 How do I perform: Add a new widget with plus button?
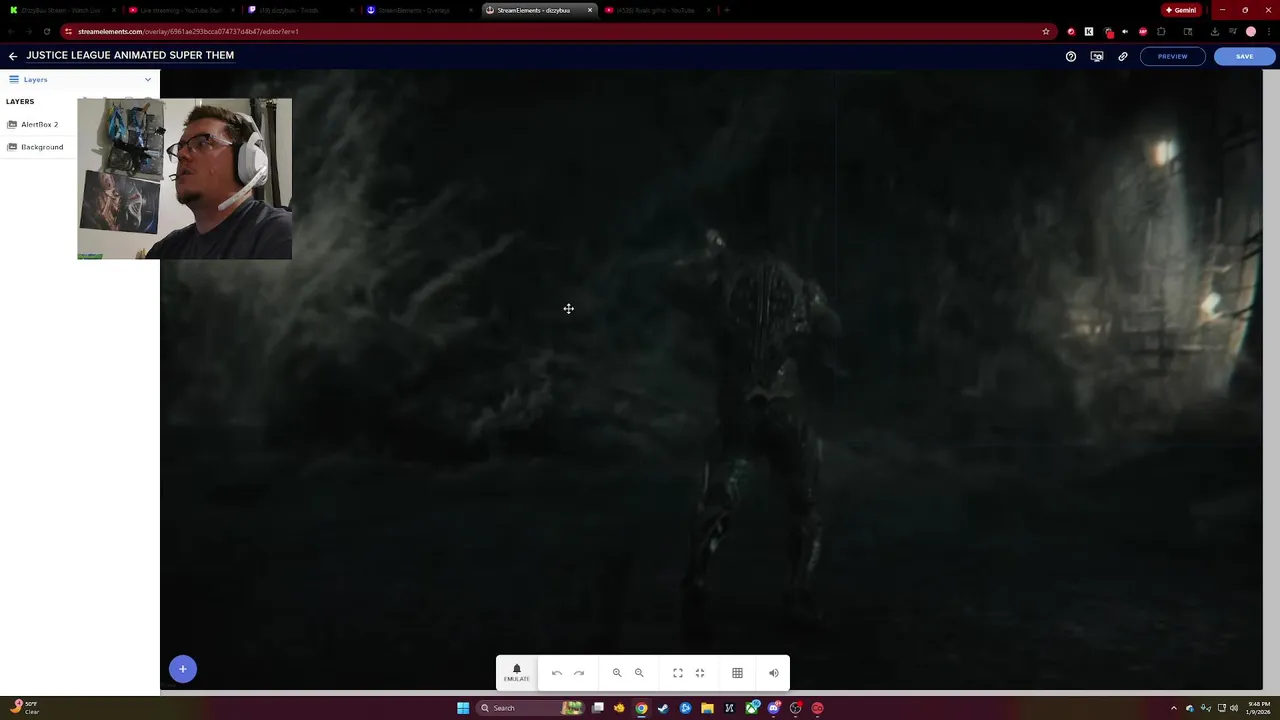(x=183, y=669)
